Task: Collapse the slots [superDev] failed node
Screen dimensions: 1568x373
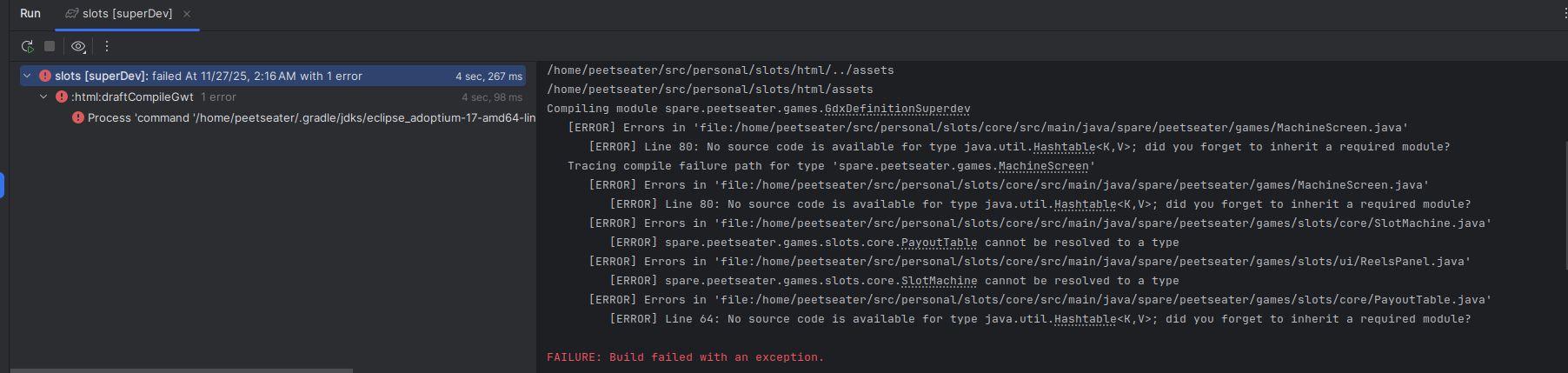Action: 27,77
